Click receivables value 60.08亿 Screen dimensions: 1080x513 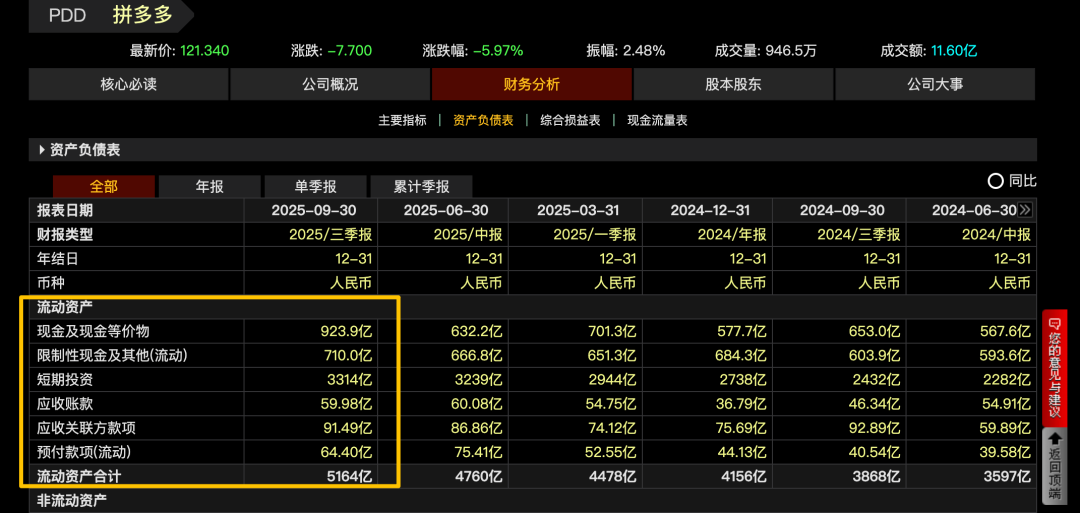(x=477, y=404)
